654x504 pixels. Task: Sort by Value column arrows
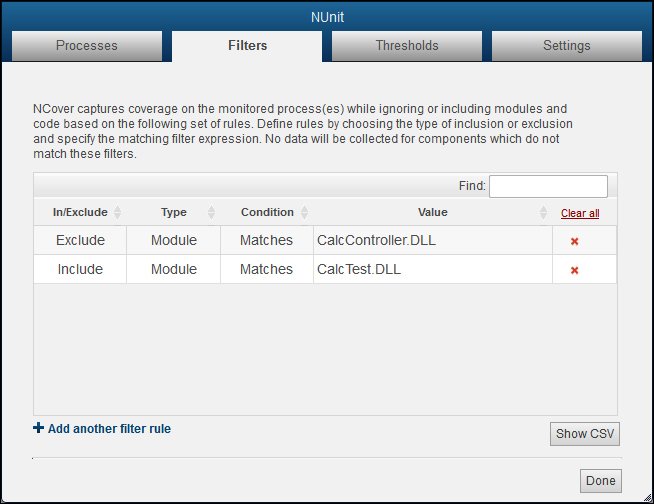tap(544, 213)
